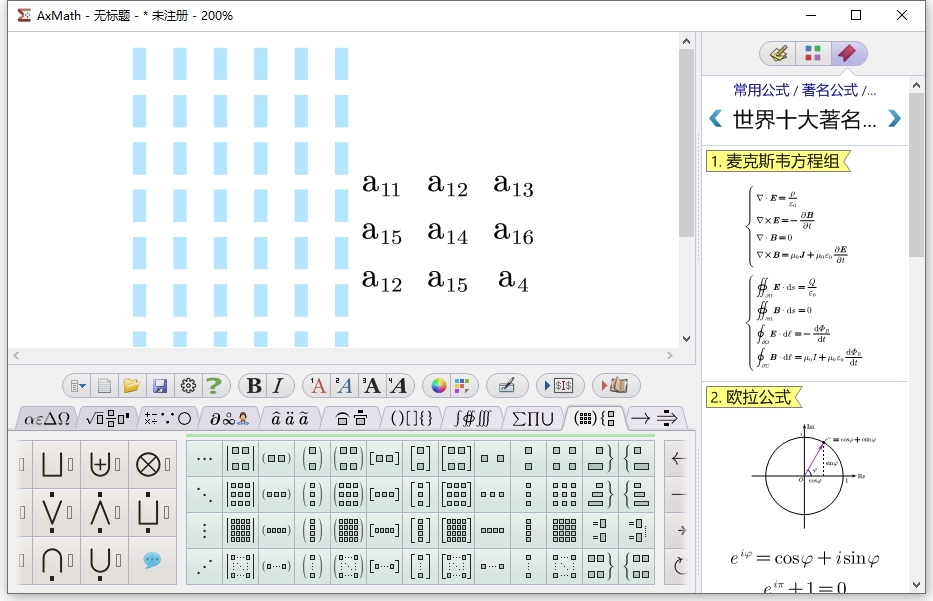Viewport: 933px width, 601px height.
Task: Select the handwriting input pen icon
Action: [508, 385]
